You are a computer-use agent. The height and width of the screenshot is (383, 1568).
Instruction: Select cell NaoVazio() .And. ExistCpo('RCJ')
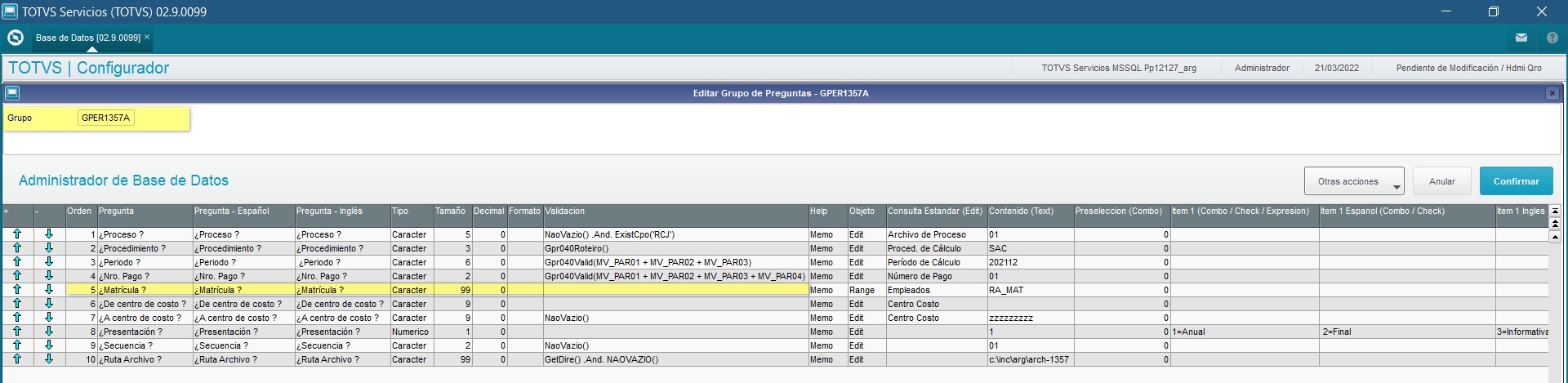click(675, 234)
